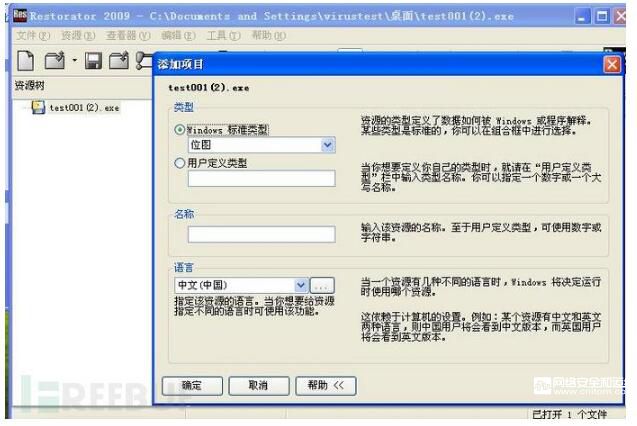Click the 用户定义类型 text field
The height and width of the screenshot is (426, 637).
point(262,179)
